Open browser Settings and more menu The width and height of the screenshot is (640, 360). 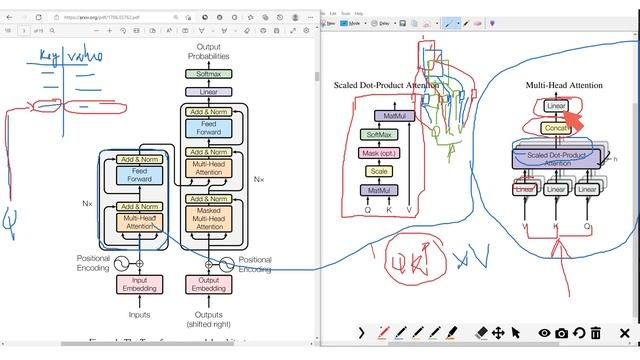[310, 17]
